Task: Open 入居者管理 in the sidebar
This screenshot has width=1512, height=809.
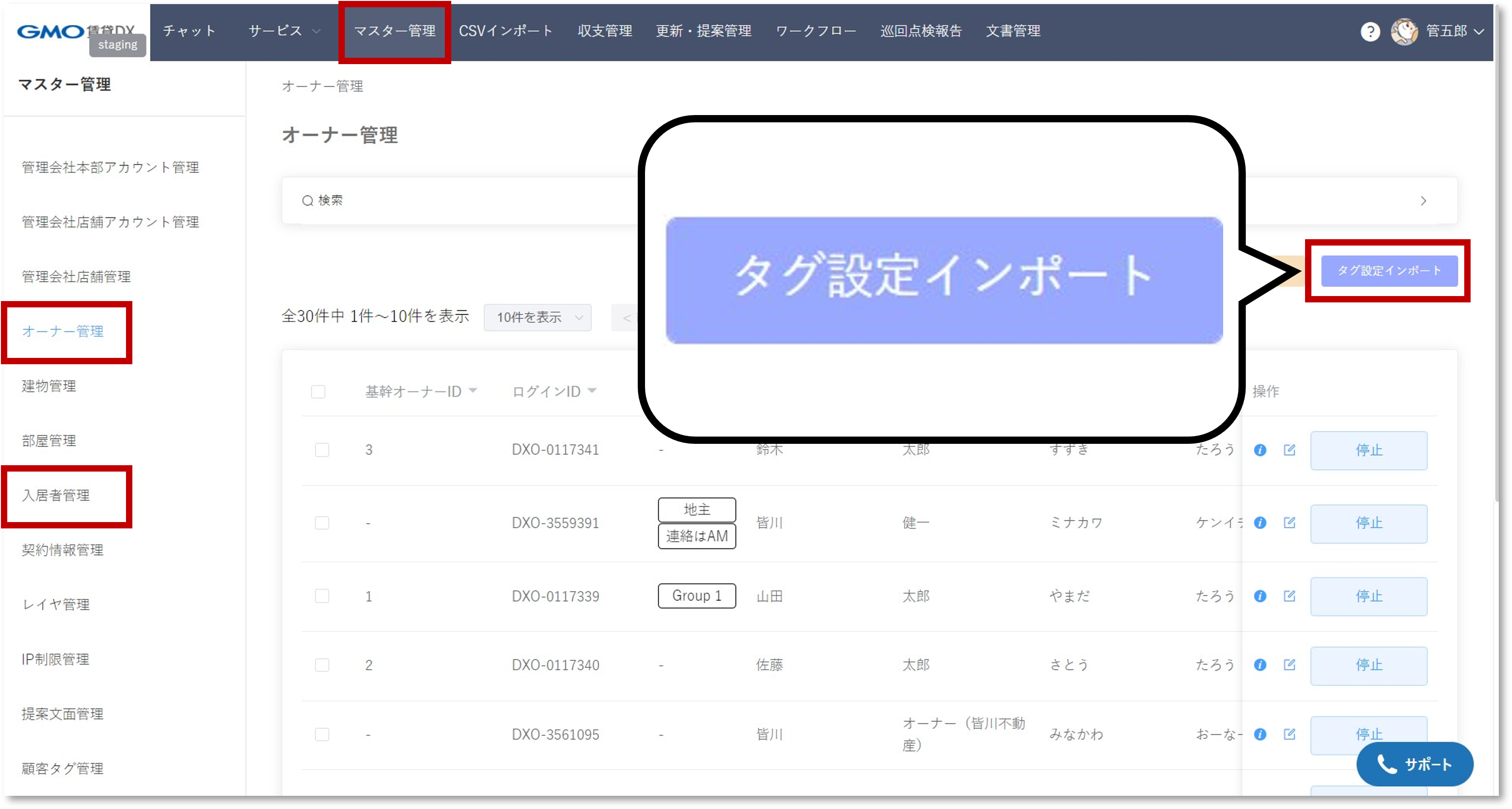Action: tap(56, 496)
